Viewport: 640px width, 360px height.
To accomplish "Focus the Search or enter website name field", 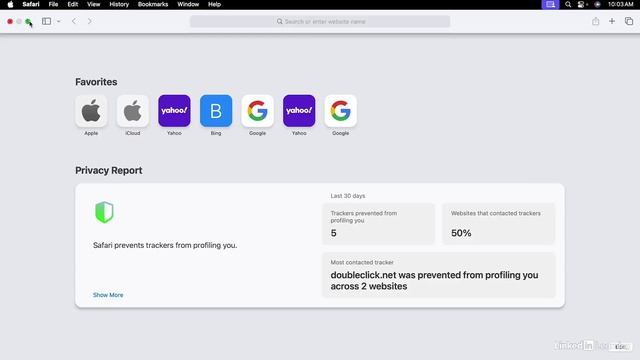I will pos(320,21).
